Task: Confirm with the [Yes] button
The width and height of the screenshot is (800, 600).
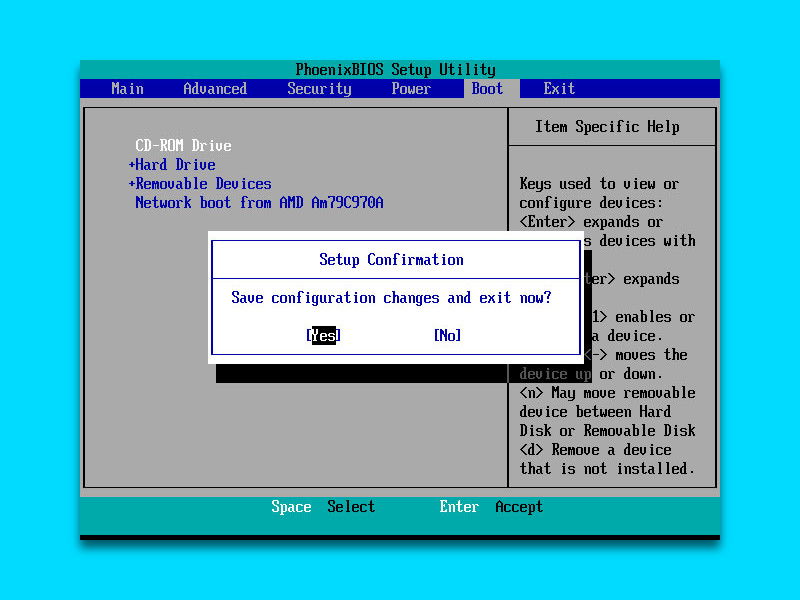Action: (323, 335)
